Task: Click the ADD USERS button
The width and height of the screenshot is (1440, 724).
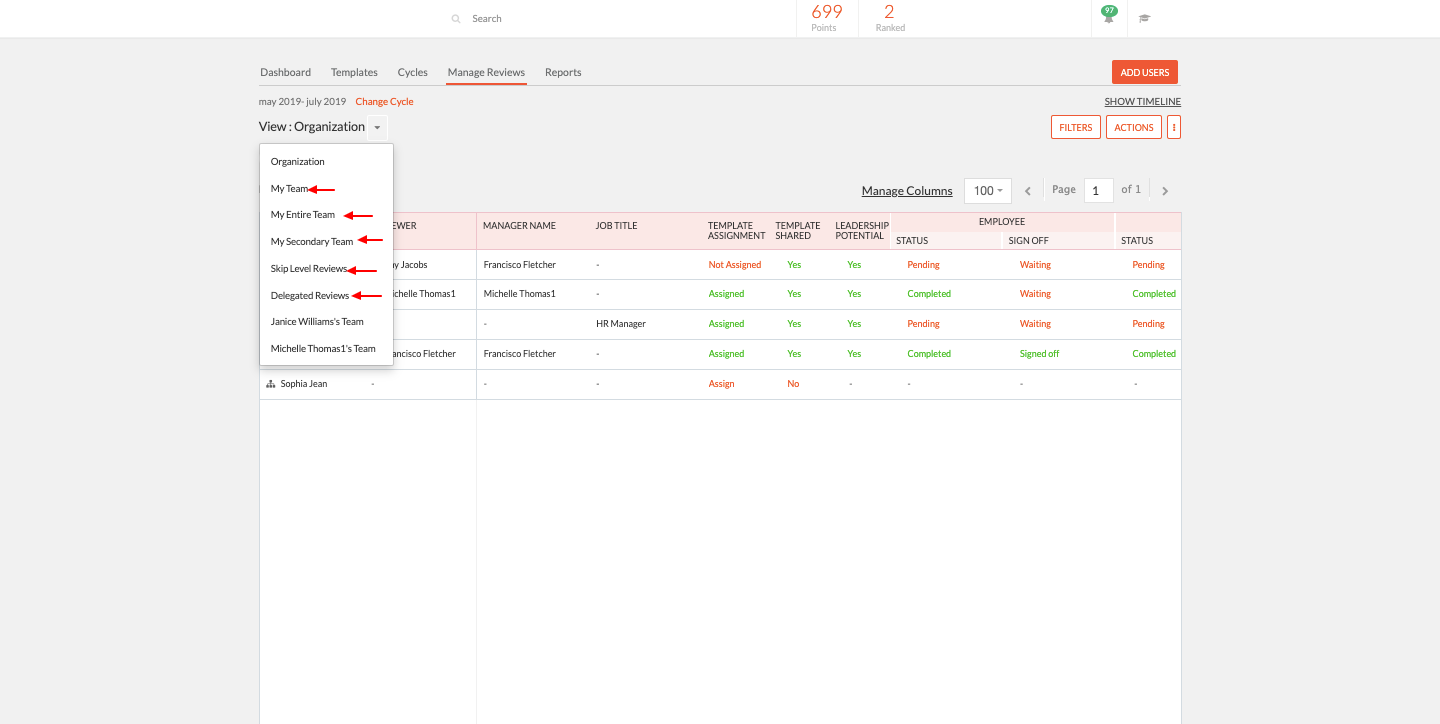Action: 1145,72
